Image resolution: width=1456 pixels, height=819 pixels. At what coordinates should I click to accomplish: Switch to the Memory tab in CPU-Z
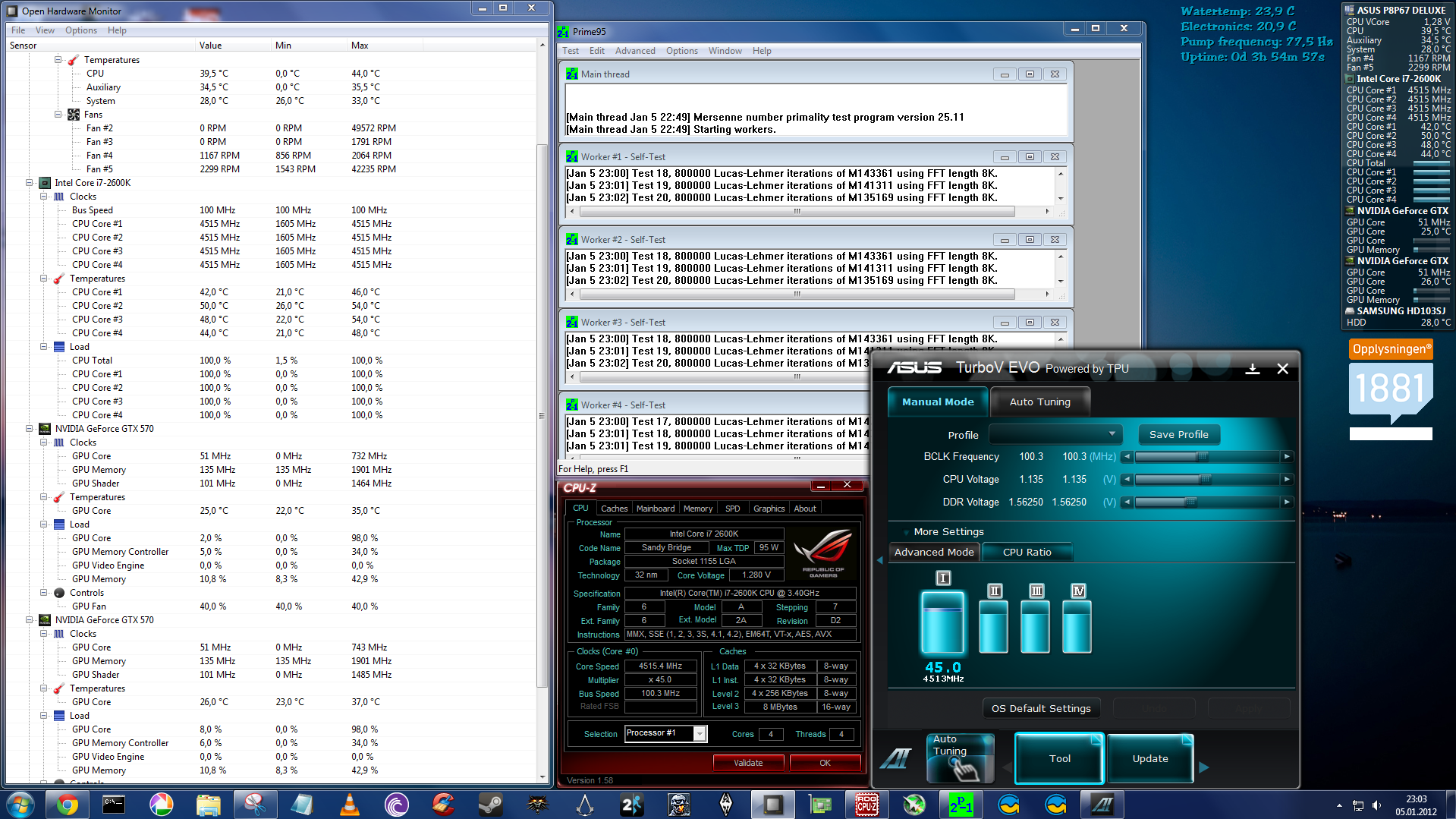(697, 509)
